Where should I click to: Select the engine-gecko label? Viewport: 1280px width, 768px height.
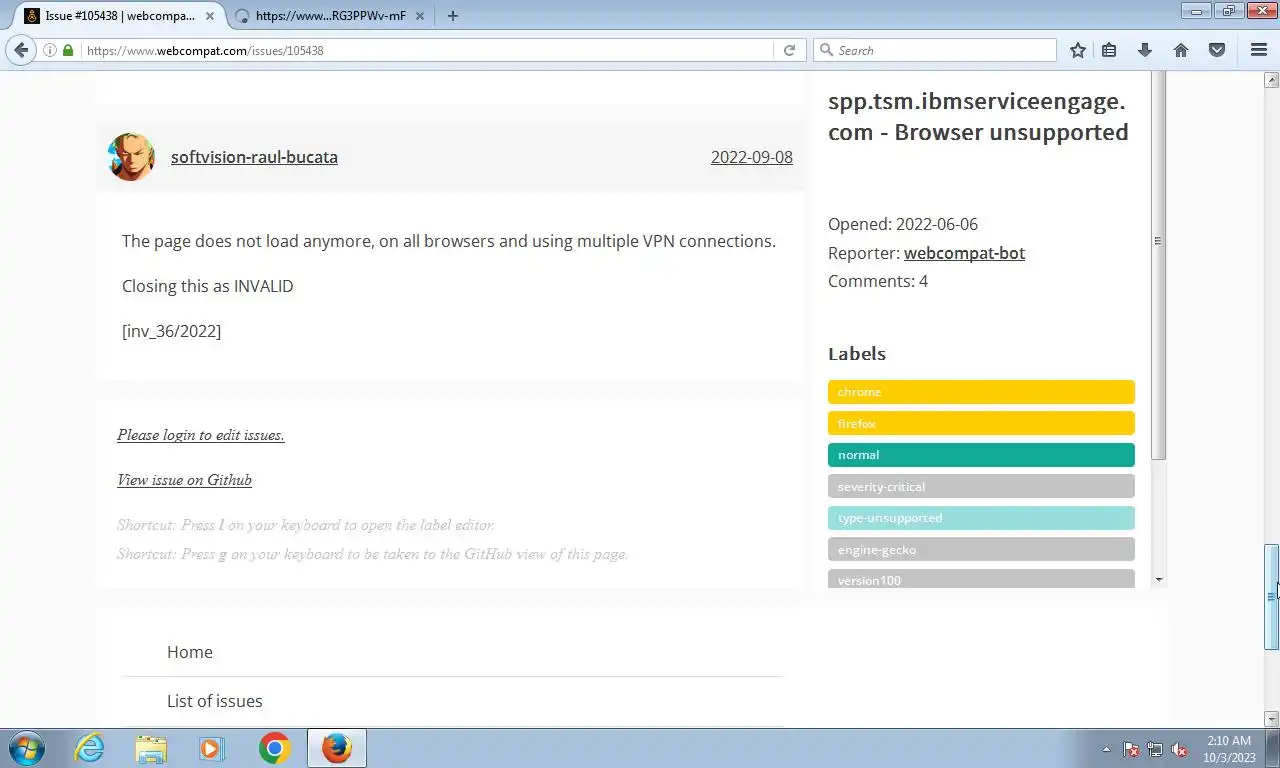coord(981,549)
